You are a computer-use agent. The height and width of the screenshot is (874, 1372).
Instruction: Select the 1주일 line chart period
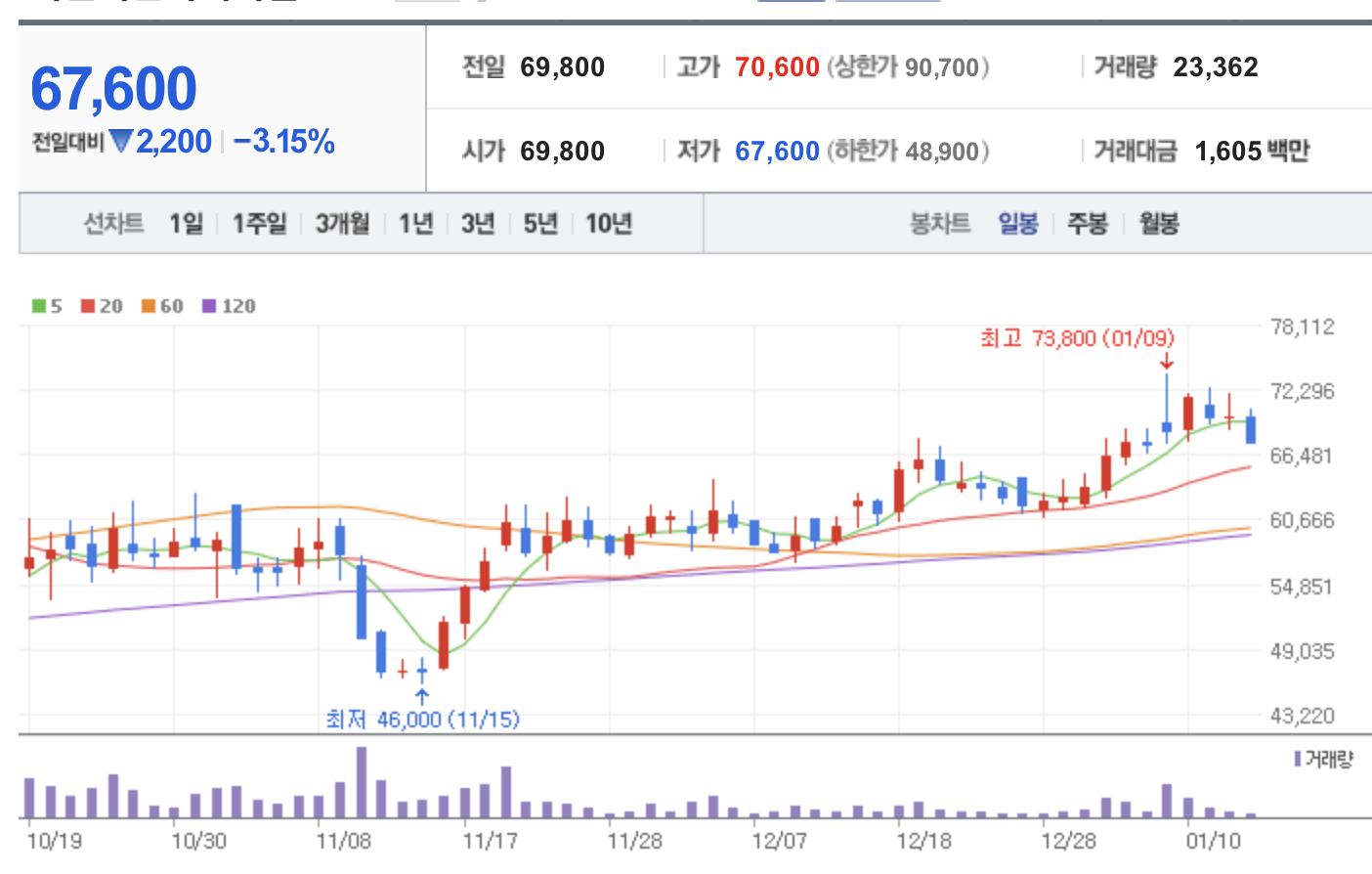point(259,224)
